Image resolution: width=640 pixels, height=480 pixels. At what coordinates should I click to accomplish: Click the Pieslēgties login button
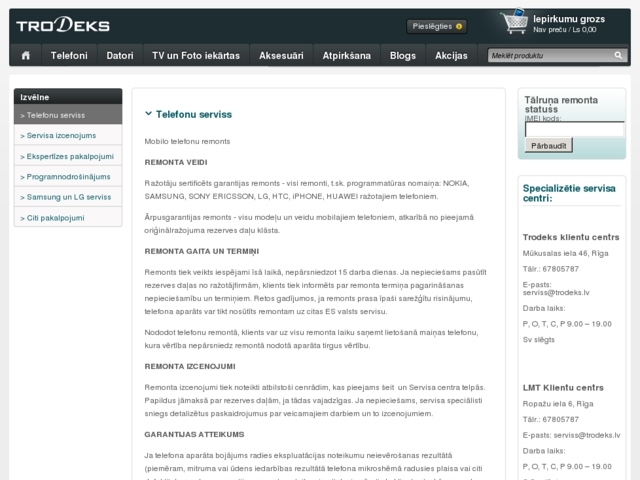[436, 27]
